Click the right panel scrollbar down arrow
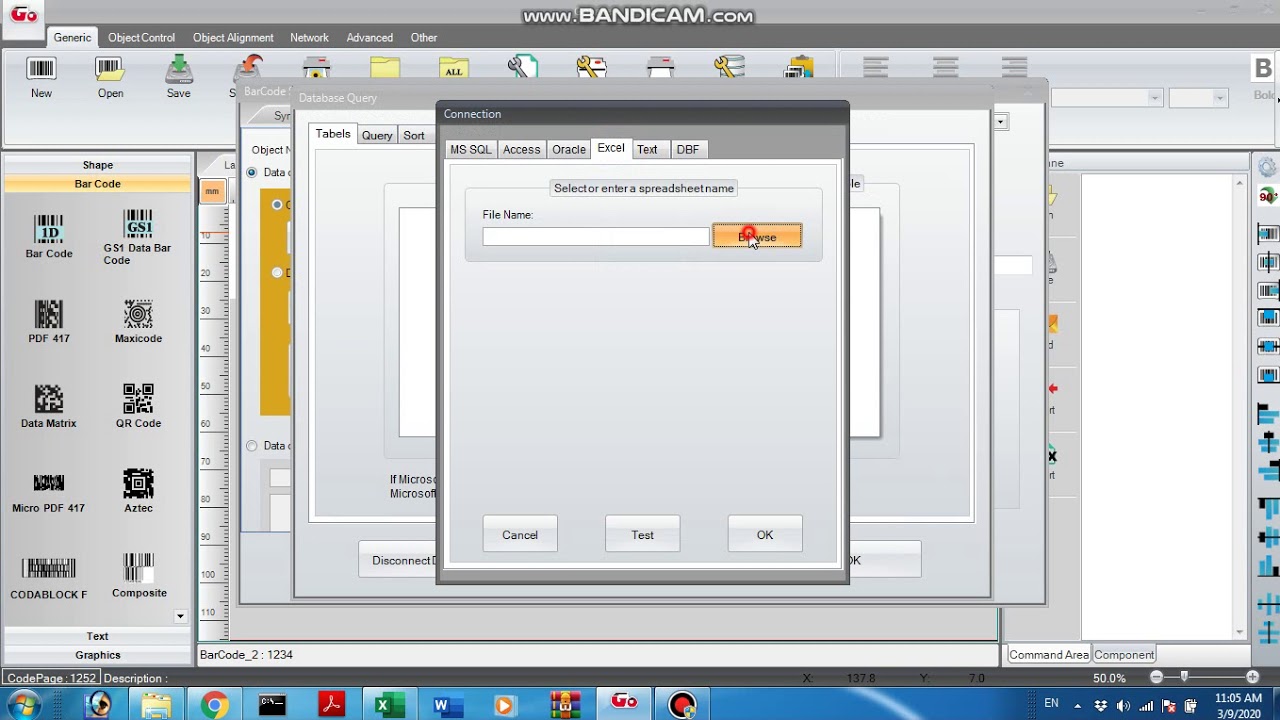This screenshot has height=720, width=1280. [1240, 632]
